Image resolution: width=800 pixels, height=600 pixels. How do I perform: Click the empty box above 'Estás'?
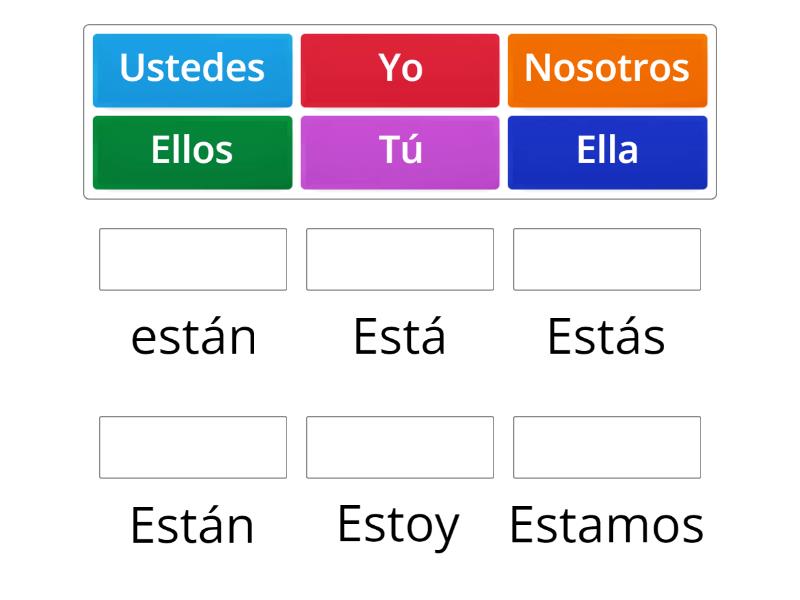click(x=607, y=260)
